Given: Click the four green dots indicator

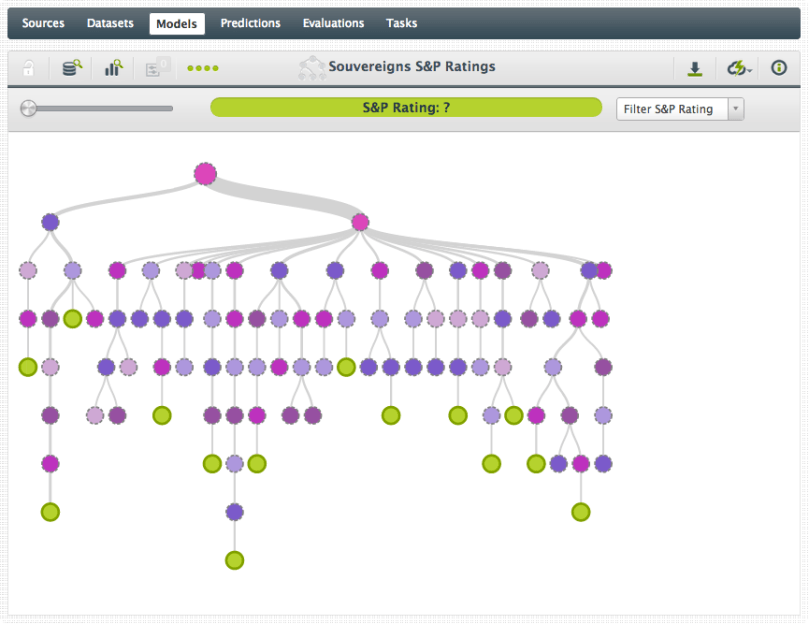Looking at the screenshot, I should (x=203, y=68).
